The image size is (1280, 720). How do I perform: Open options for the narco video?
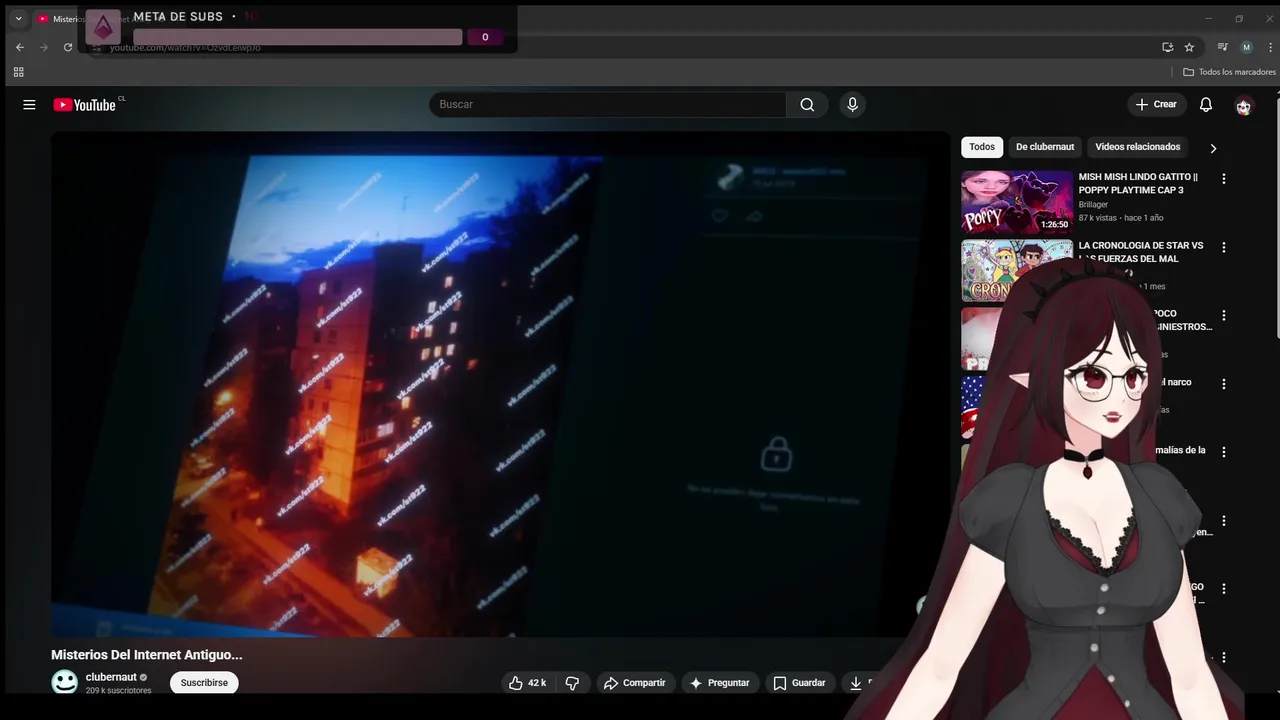coord(1223,384)
